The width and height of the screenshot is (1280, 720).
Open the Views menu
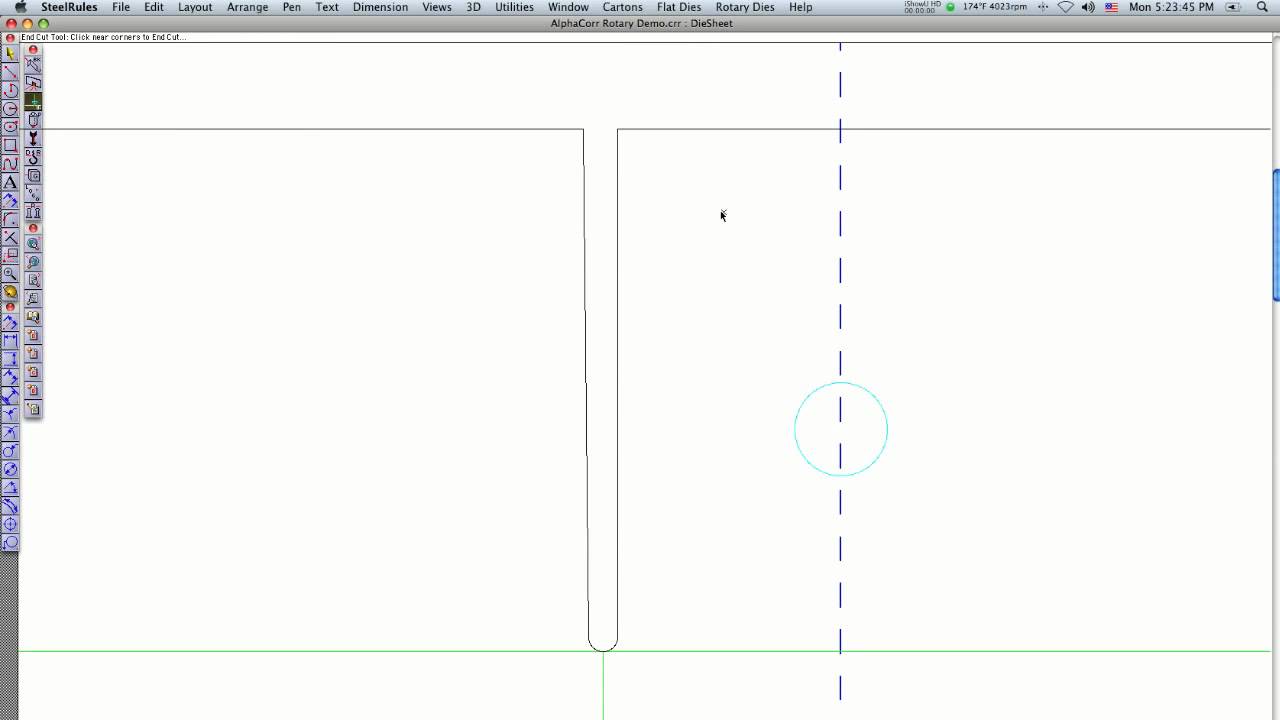coord(437,7)
